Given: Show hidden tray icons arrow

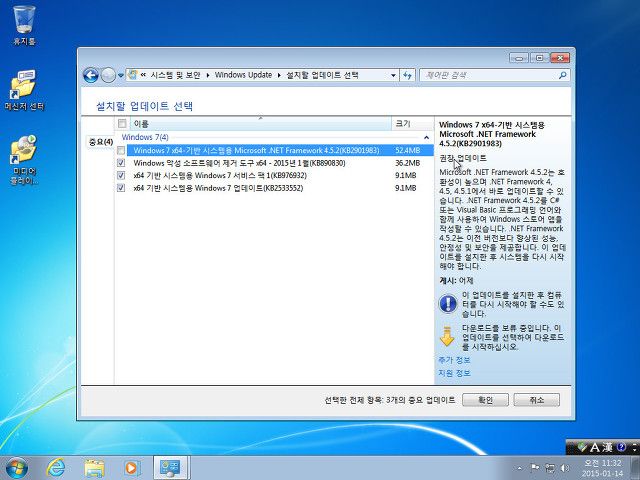Looking at the screenshot, I should click(x=520, y=468).
